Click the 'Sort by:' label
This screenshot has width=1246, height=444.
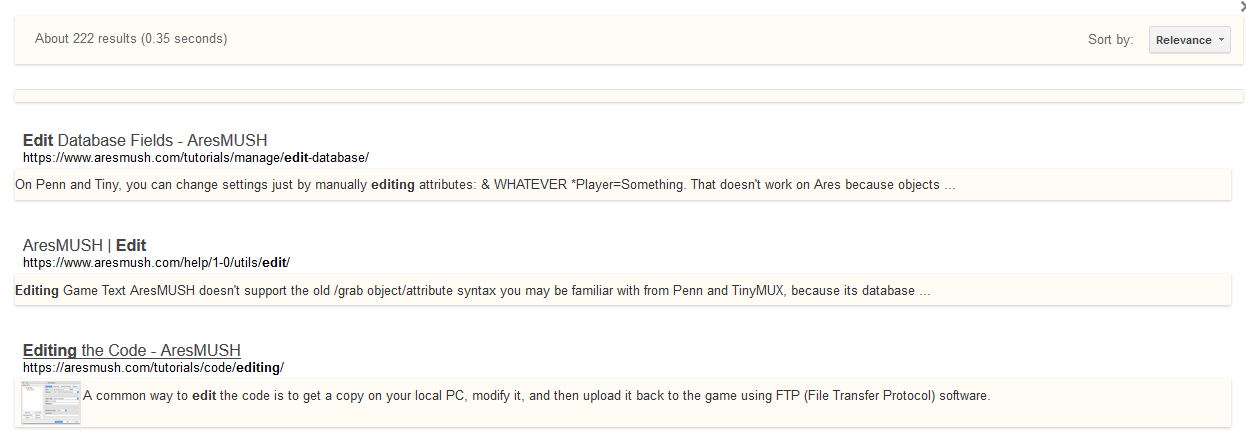pyautogui.click(x=1110, y=40)
